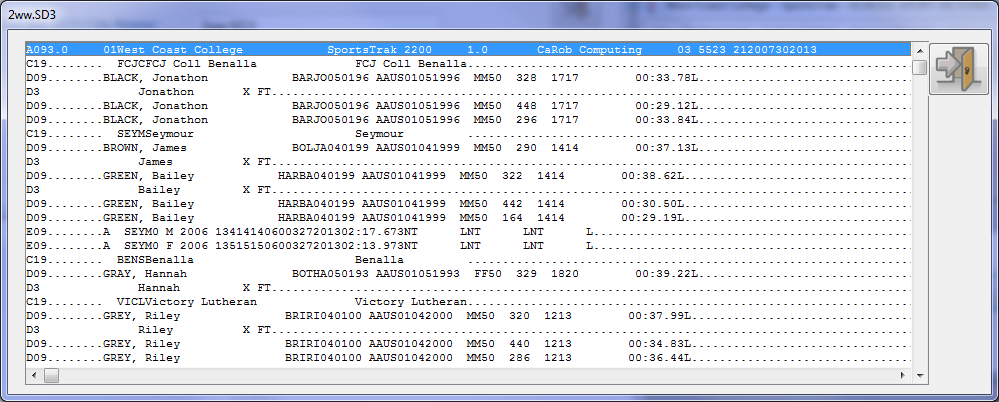This screenshot has height=402, width=999.
Task: Select the D3 Bailey X FT row
Action: coord(468,190)
